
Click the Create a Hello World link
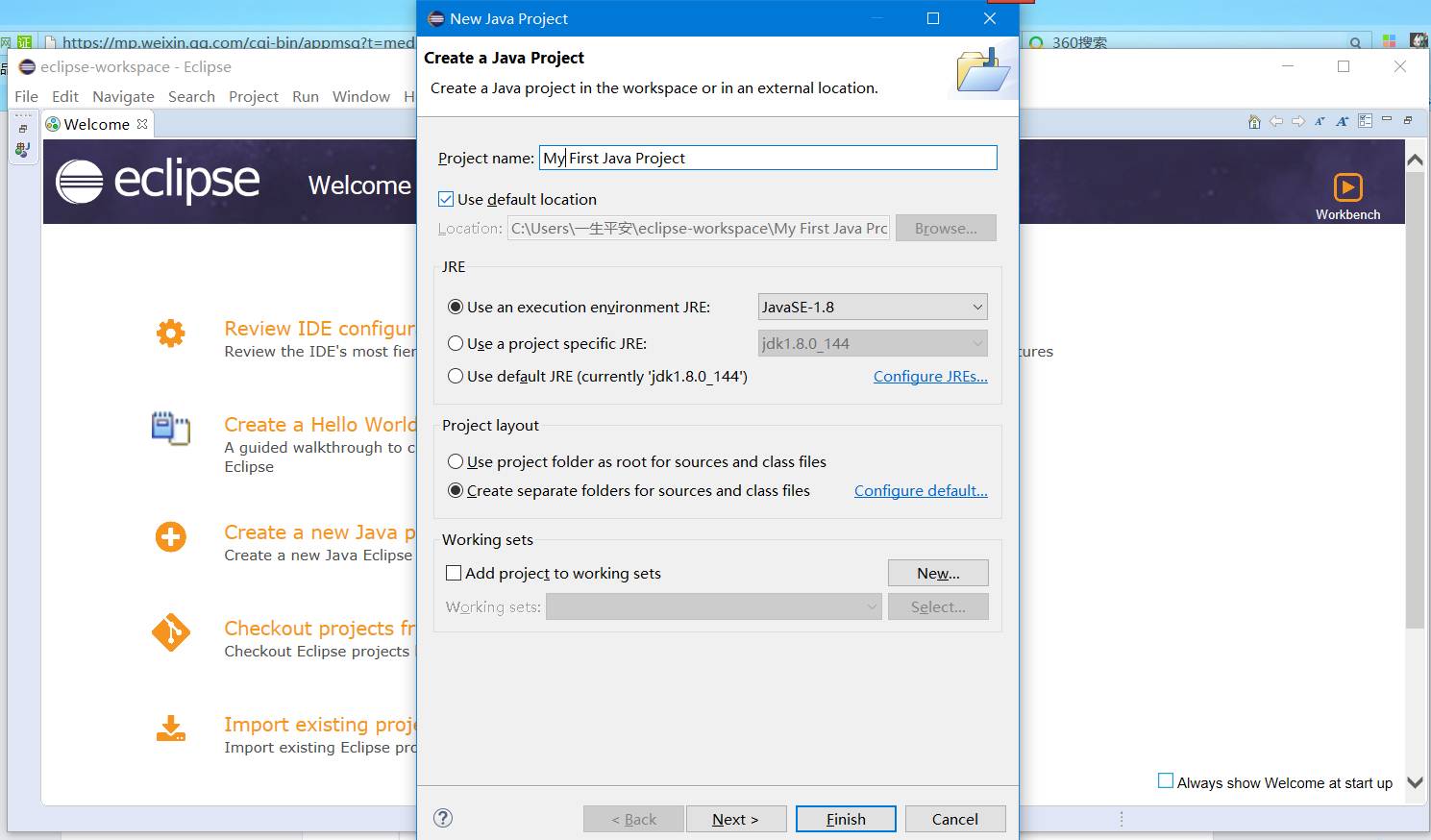[x=320, y=425]
